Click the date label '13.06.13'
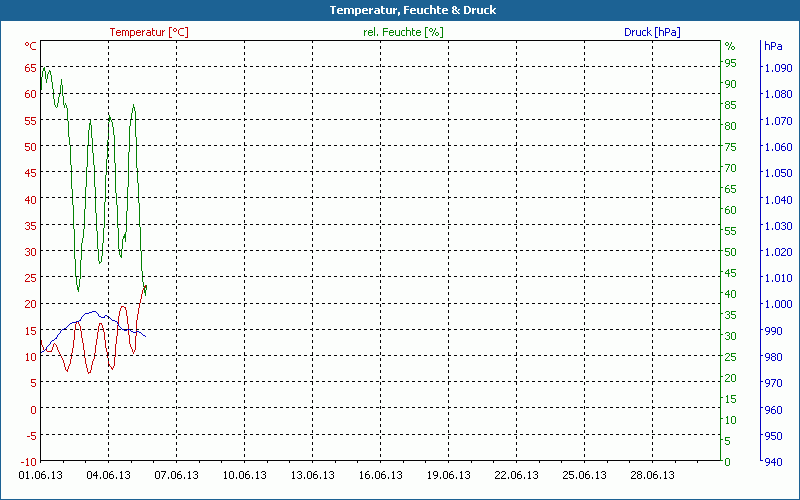 pos(312,475)
